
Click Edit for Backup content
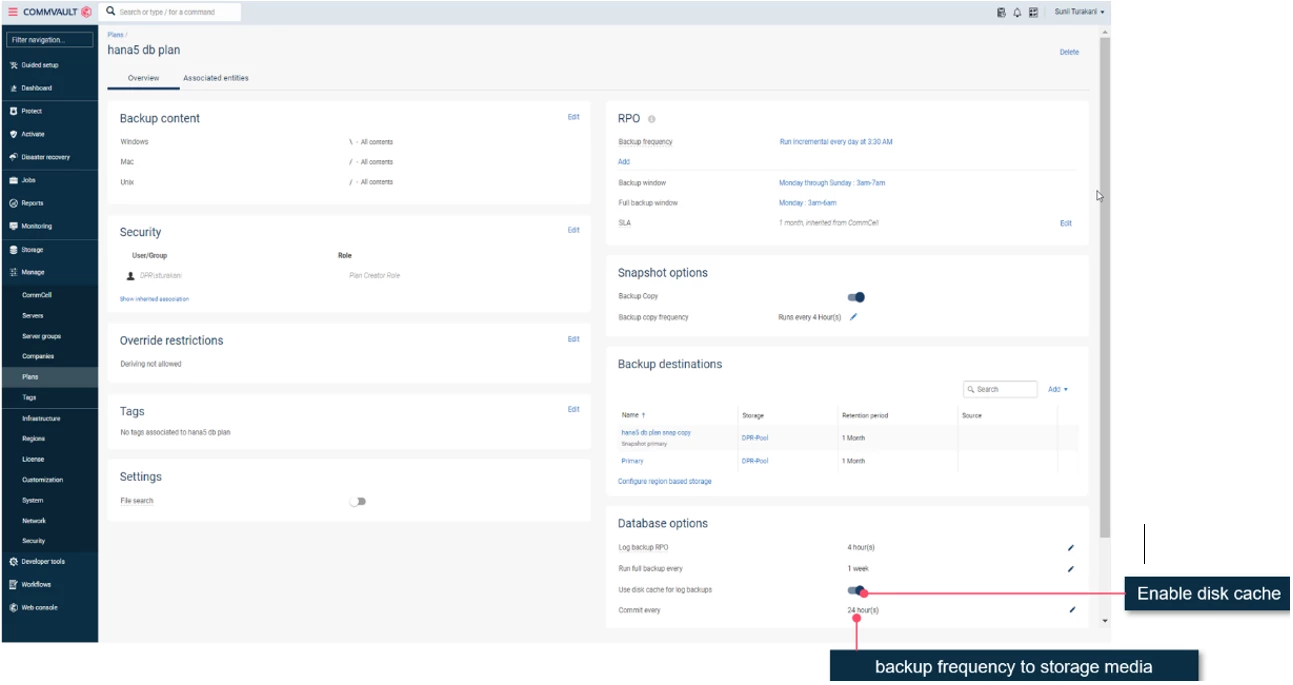(x=573, y=117)
